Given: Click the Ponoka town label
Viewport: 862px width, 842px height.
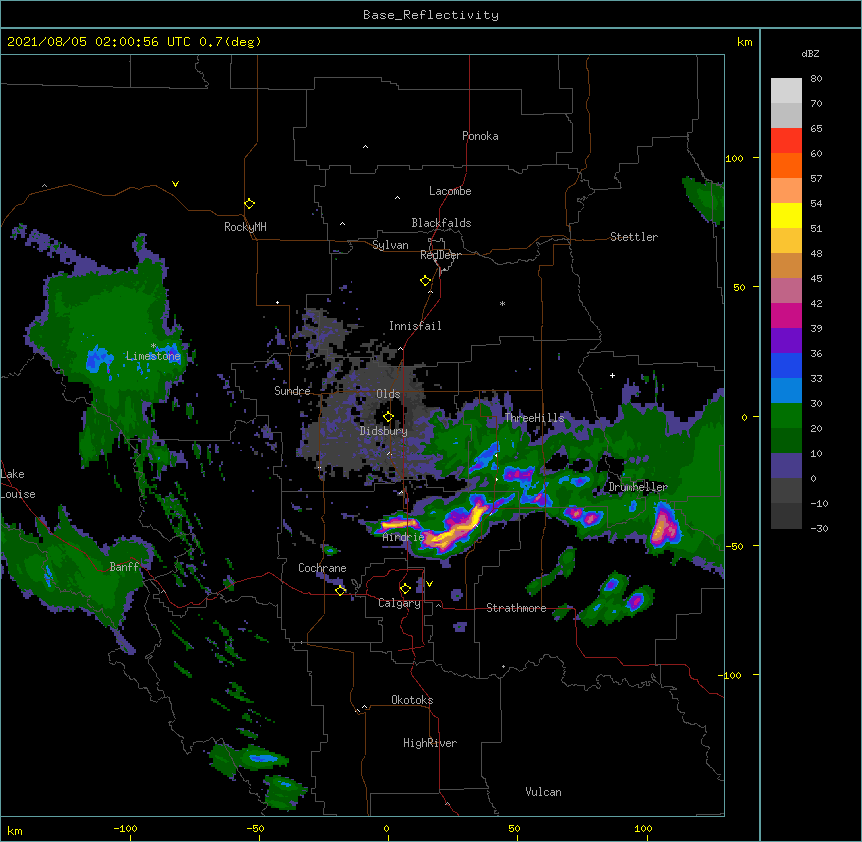Looking at the screenshot, I should [480, 136].
